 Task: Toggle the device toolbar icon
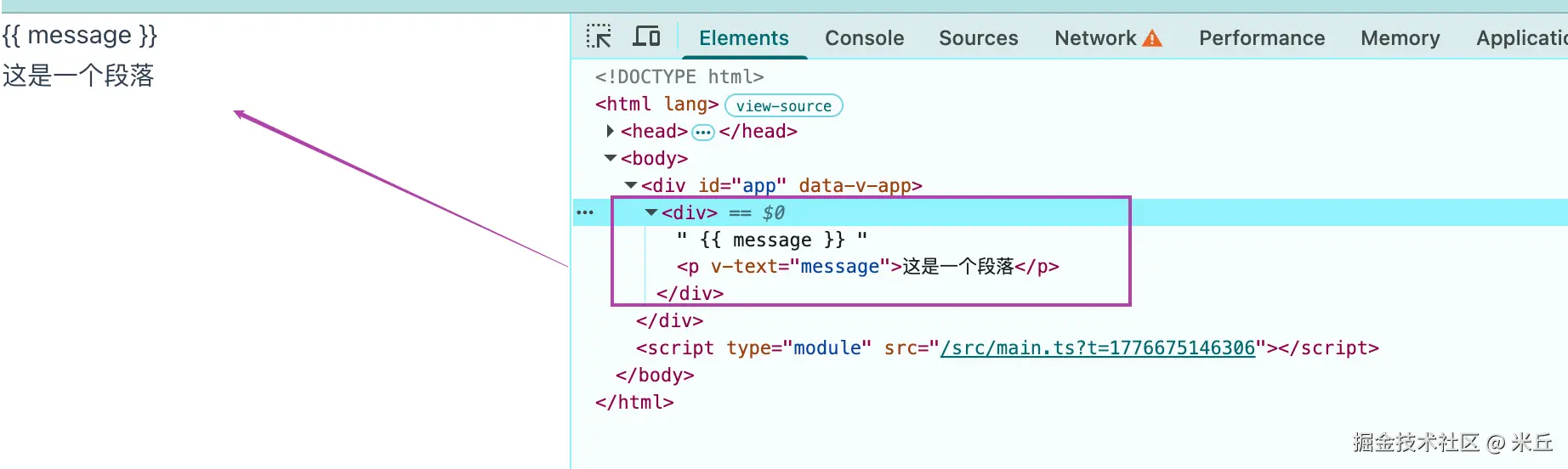(x=646, y=37)
